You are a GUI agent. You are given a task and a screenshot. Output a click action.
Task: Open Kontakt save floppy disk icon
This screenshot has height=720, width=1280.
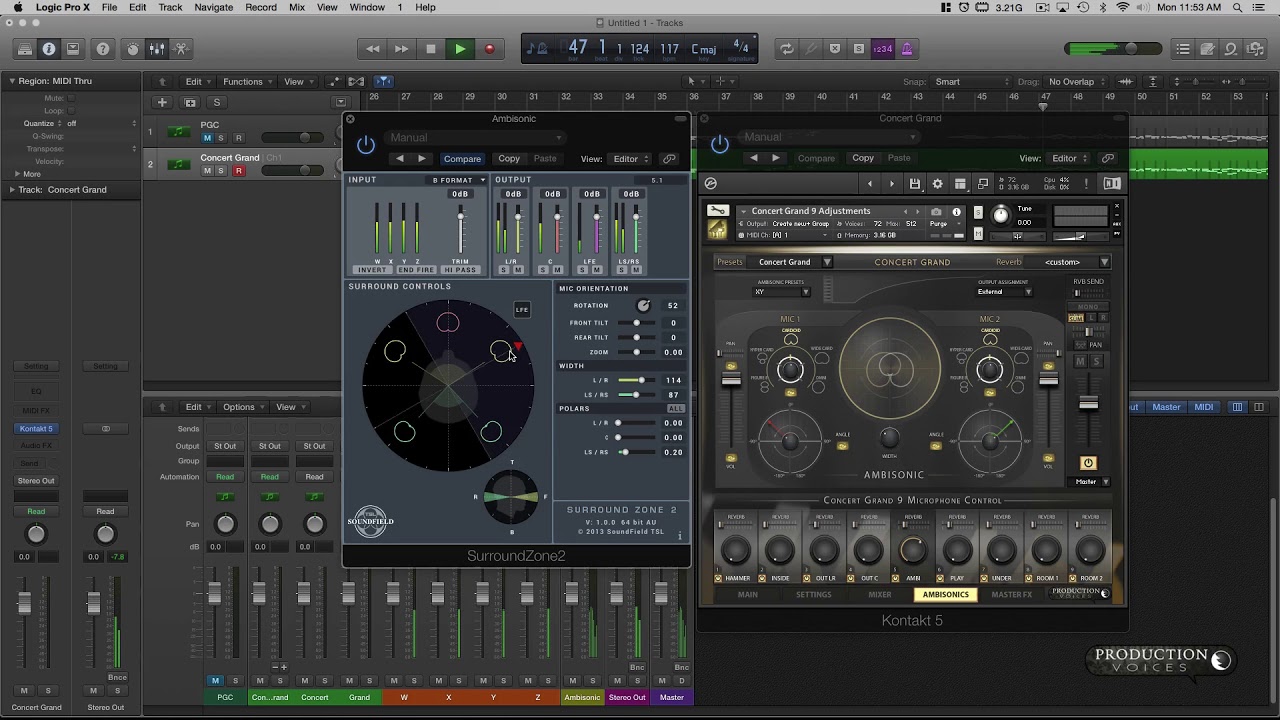914,184
